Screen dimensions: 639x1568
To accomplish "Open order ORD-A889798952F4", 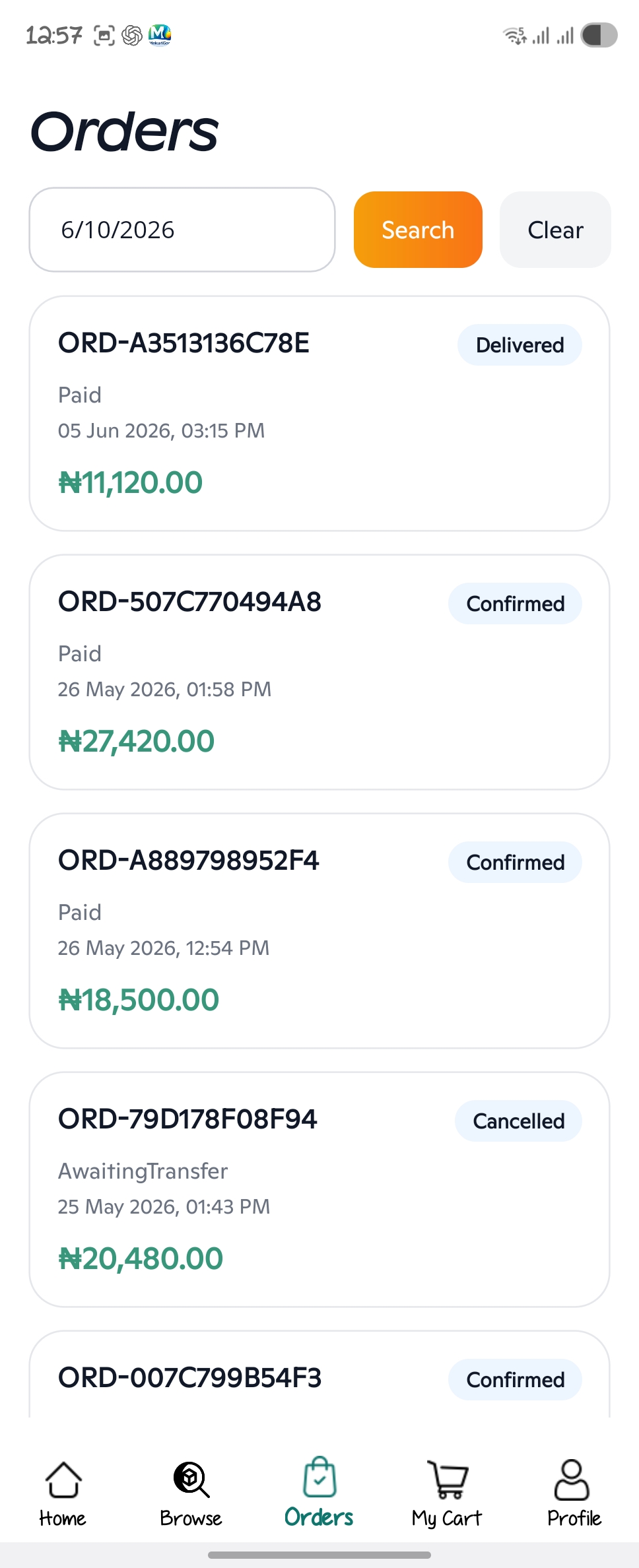I will pyautogui.click(x=319, y=931).
